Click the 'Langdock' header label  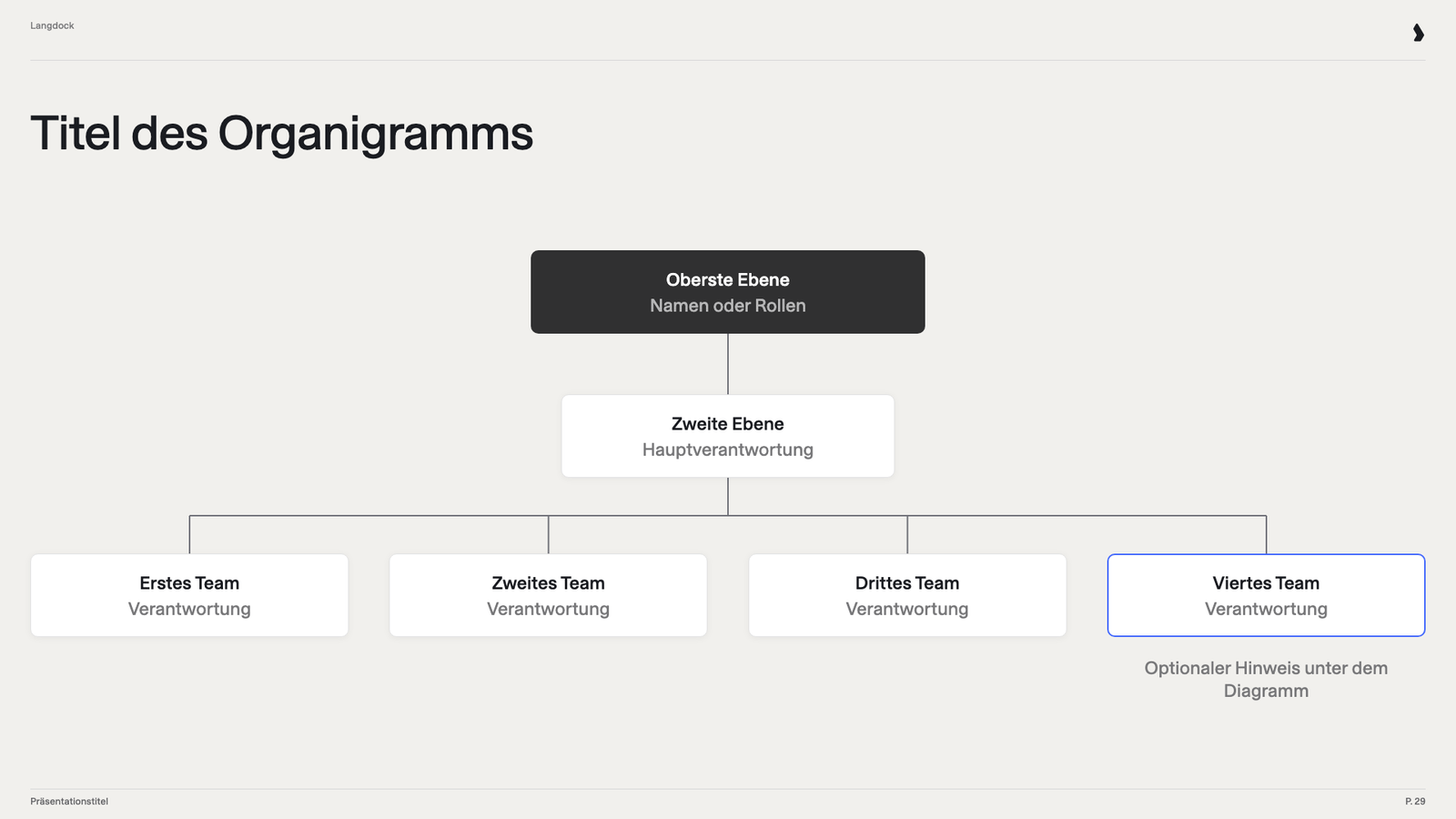[52, 25]
